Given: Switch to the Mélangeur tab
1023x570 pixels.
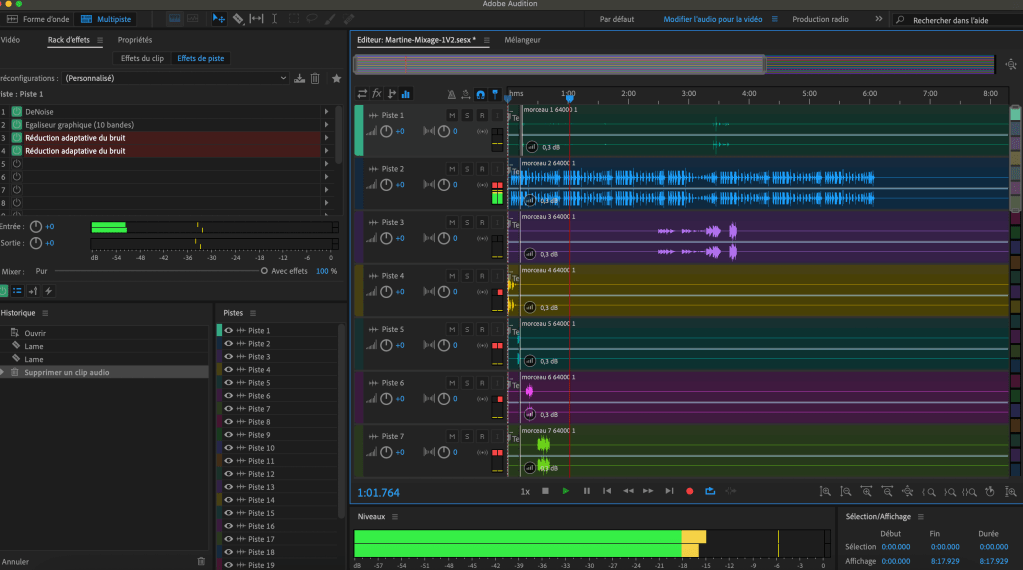Looking at the screenshot, I should 523,40.
